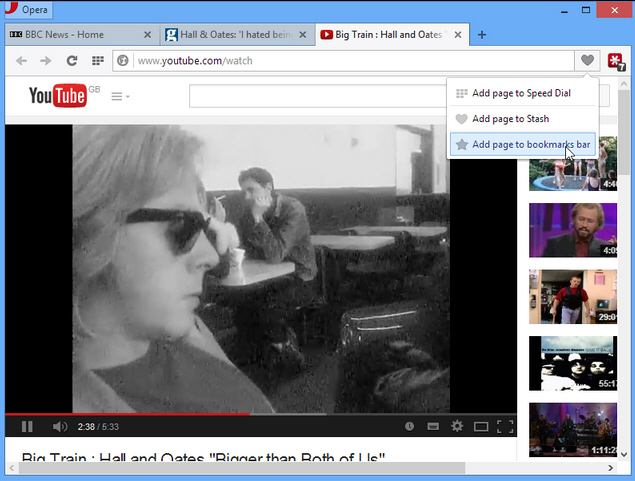
Task: Reload the current YouTube page
Action: 72,61
